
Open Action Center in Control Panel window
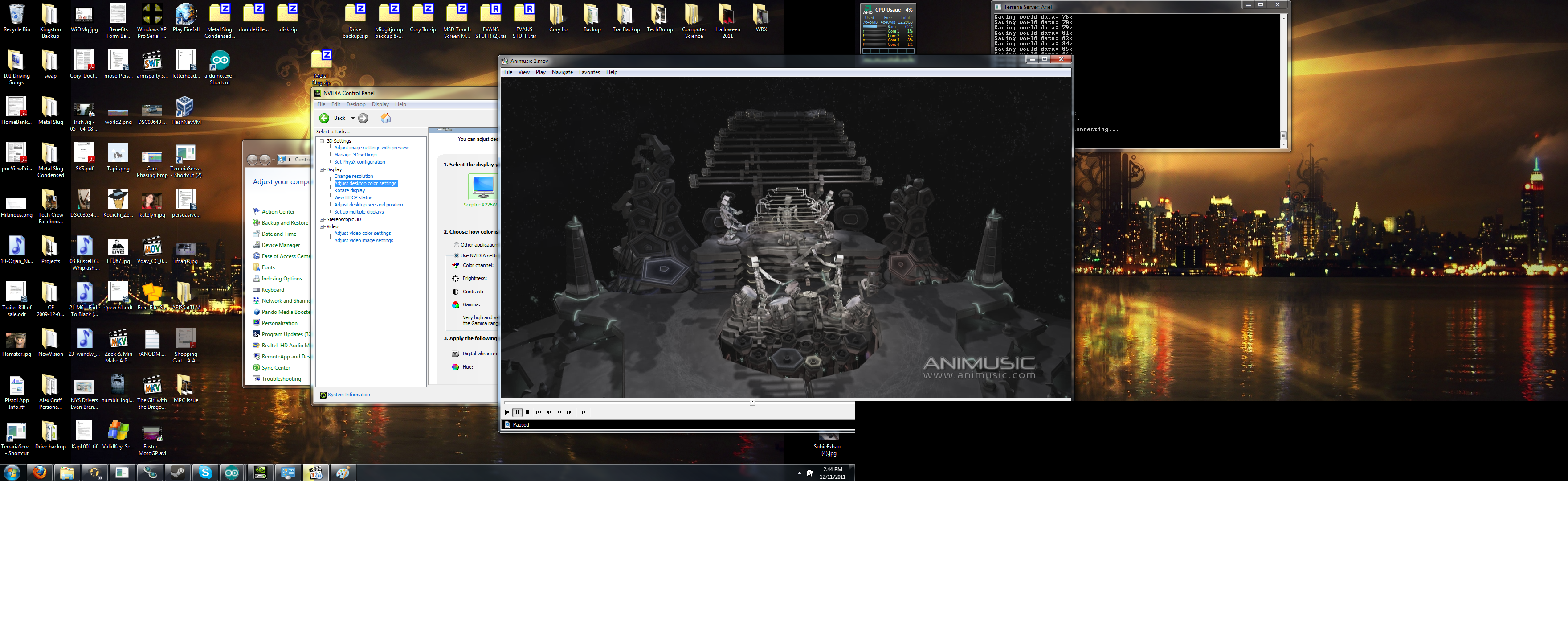tap(278, 212)
